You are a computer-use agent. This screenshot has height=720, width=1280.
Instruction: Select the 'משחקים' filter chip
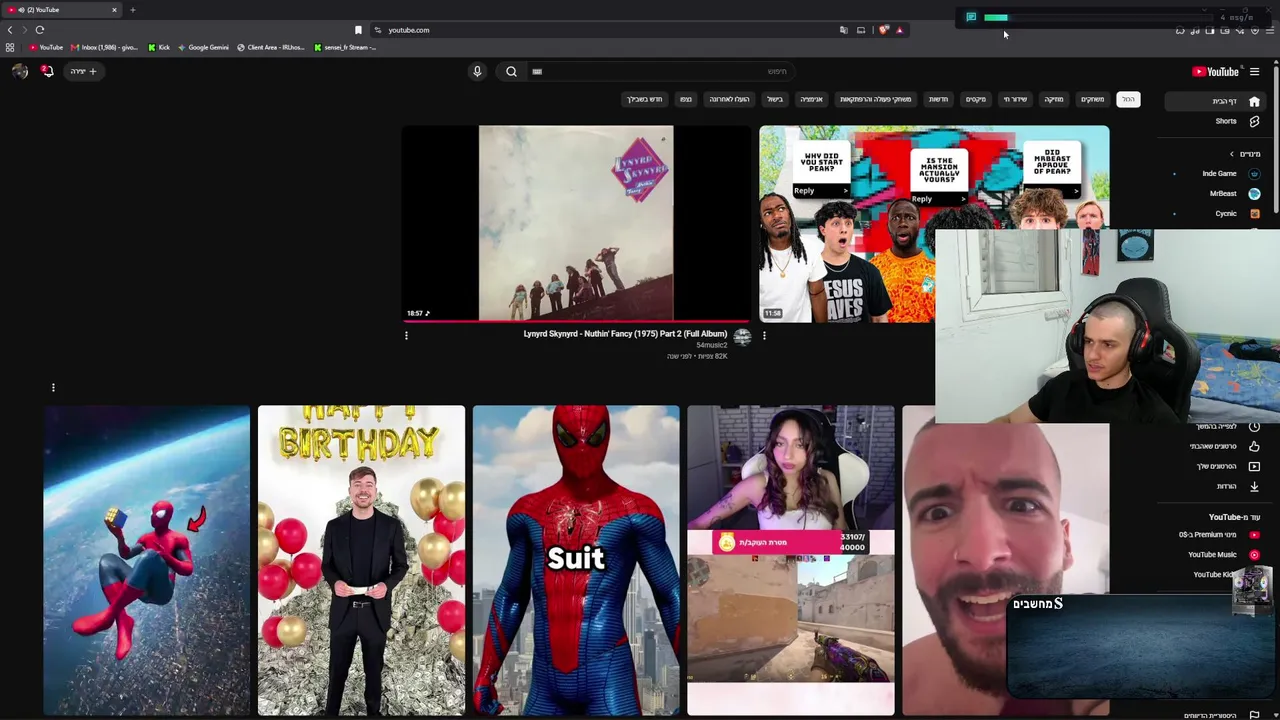point(1092,99)
